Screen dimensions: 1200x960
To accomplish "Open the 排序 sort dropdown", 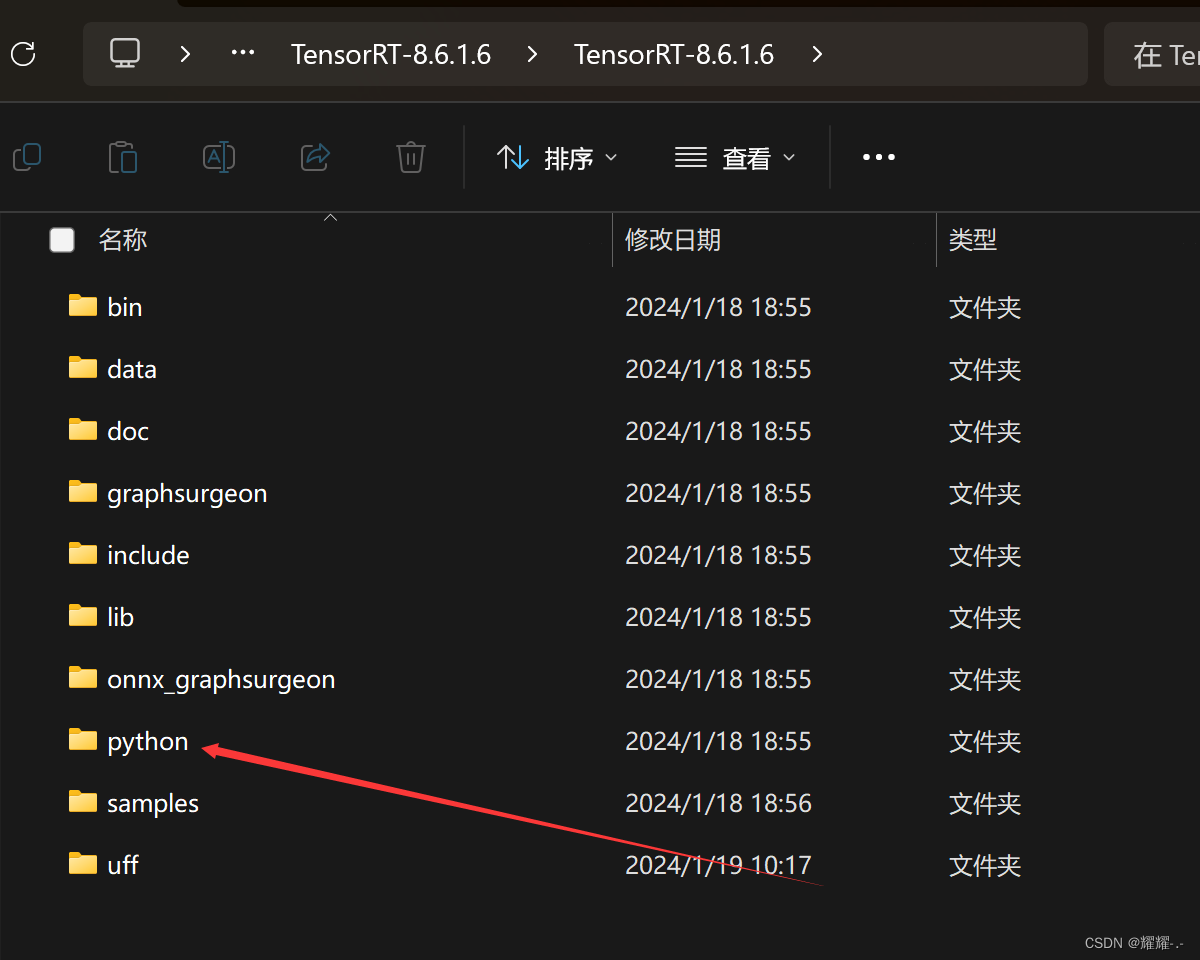I will (x=557, y=158).
